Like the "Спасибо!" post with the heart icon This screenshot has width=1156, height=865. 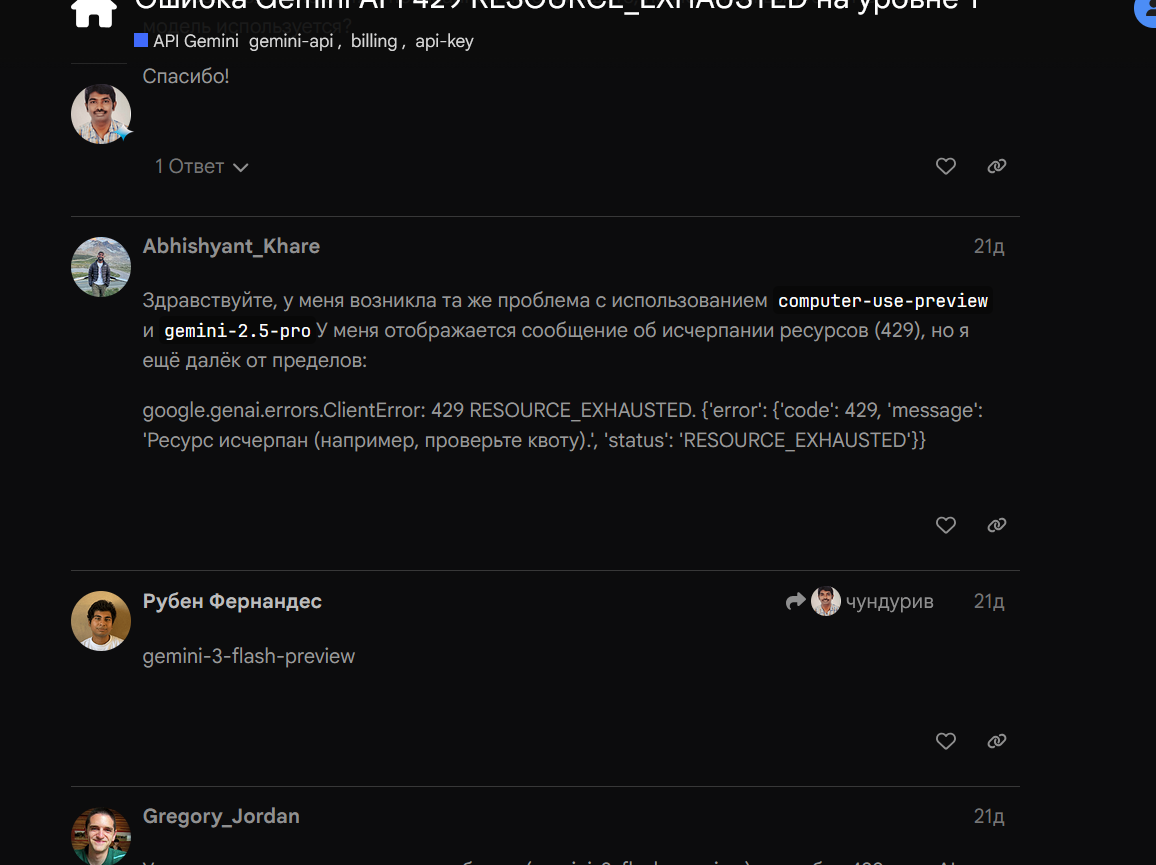click(945, 166)
